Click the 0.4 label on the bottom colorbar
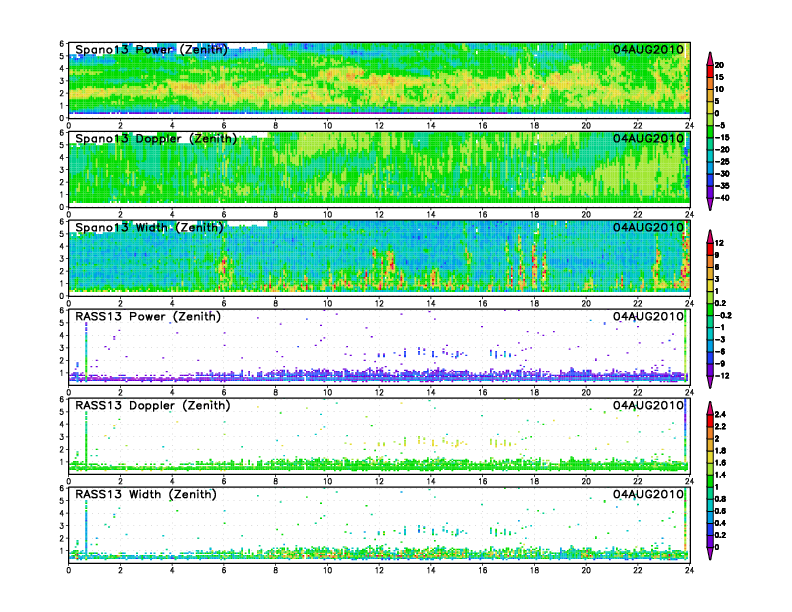This screenshot has height=612, width=792. click(x=720, y=523)
